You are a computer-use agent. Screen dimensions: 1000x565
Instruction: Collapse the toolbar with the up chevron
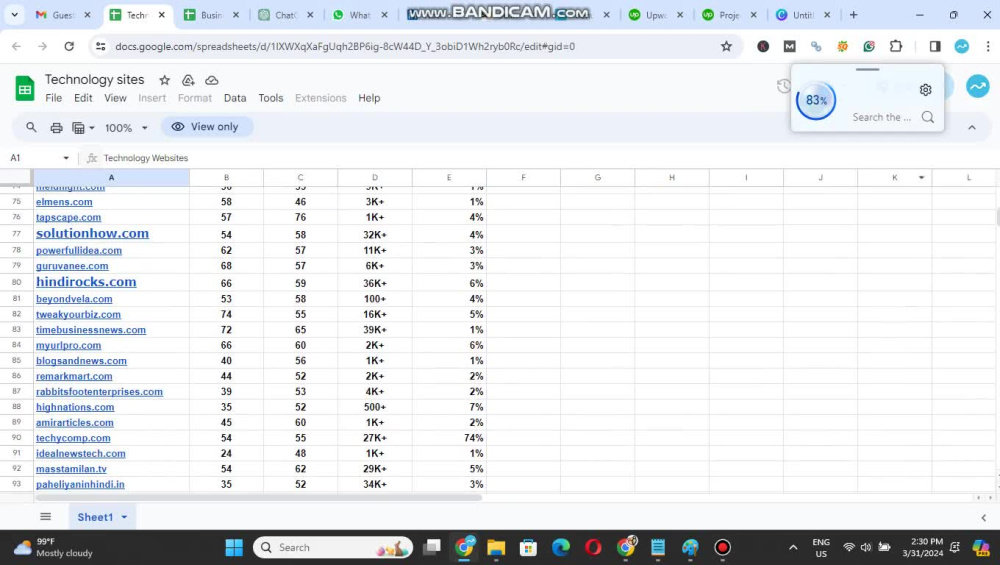point(971,128)
